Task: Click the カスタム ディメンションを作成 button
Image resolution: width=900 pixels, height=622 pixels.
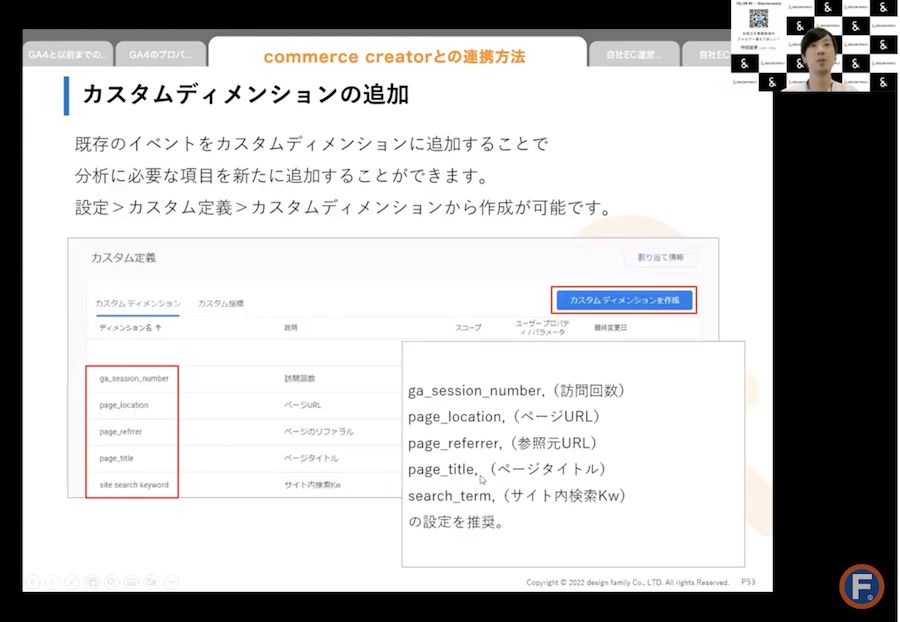Action: (x=624, y=300)
